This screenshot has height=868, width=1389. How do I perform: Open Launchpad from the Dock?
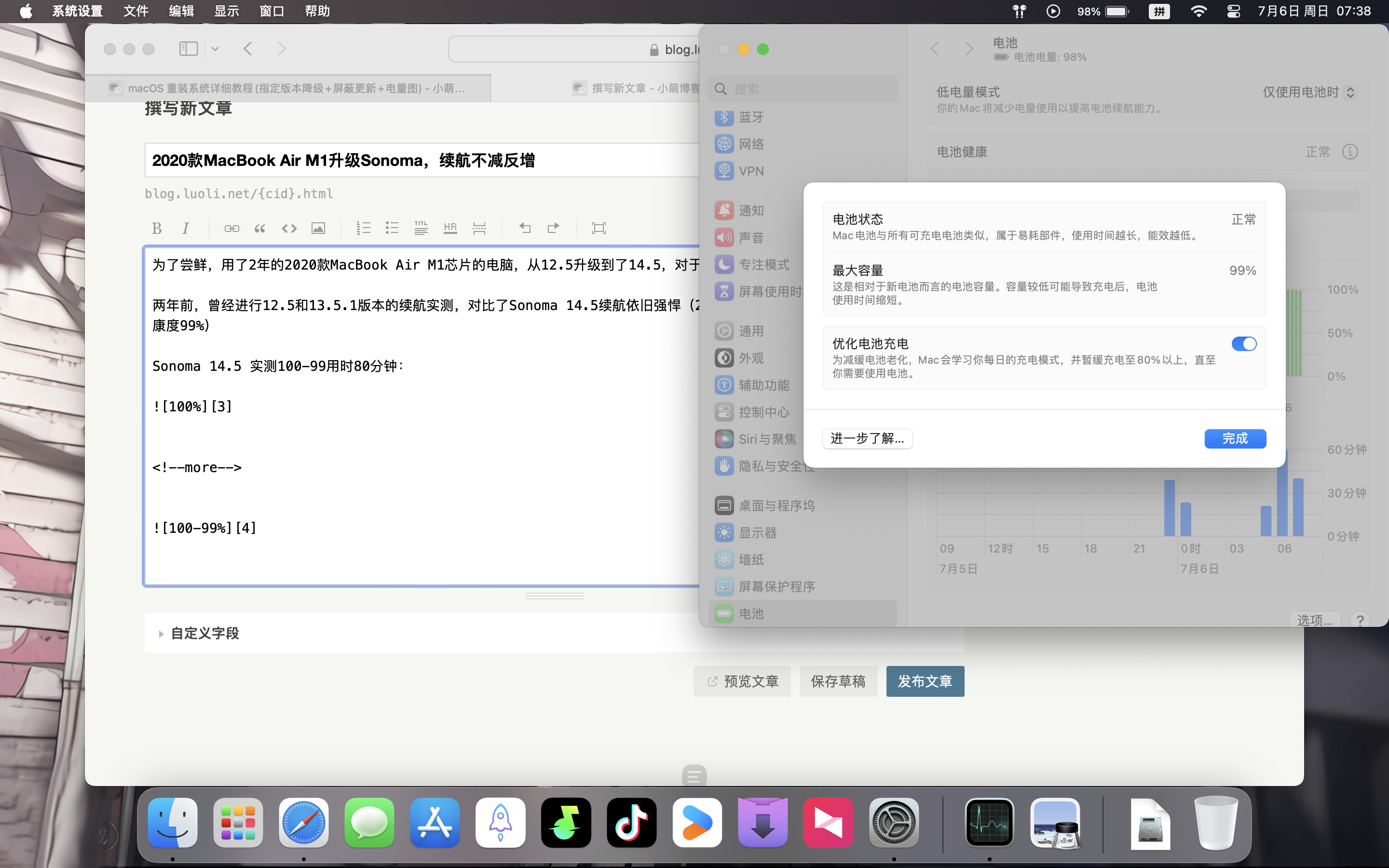(238, 823)
